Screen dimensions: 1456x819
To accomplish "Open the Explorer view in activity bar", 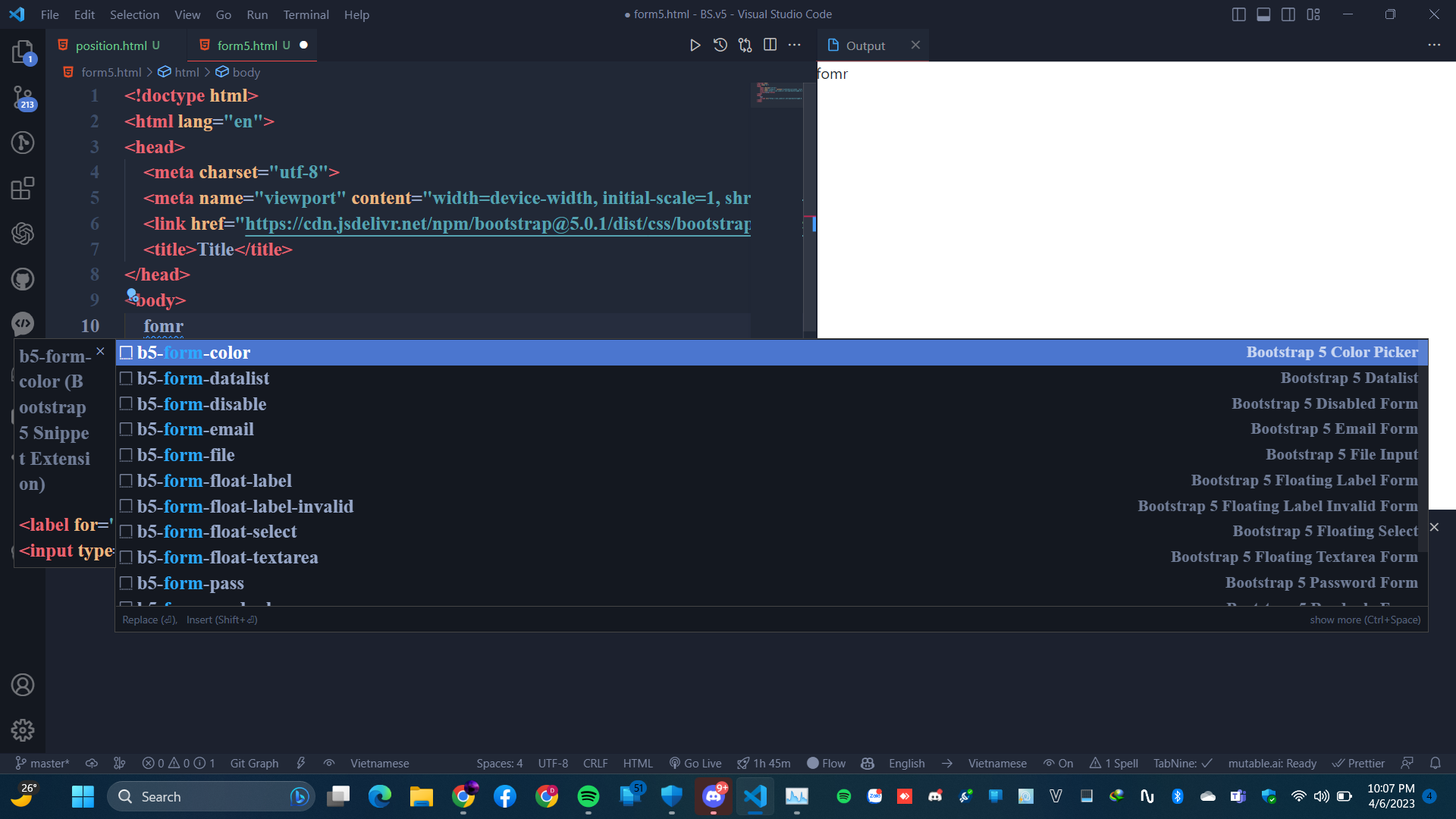I will coord(23,52).
